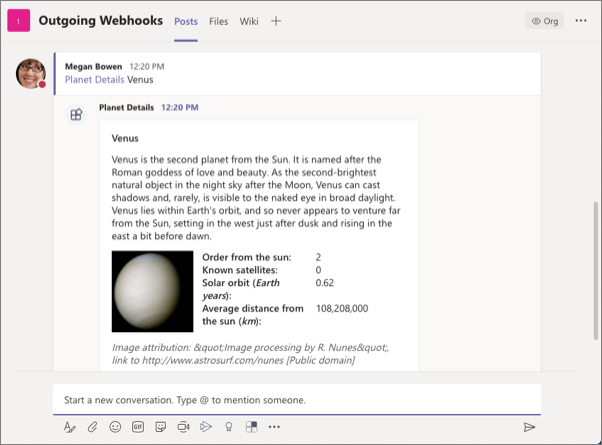Open the messaging extension apps icon
This screenshot has height=445, width=602.
click(251, 427)
